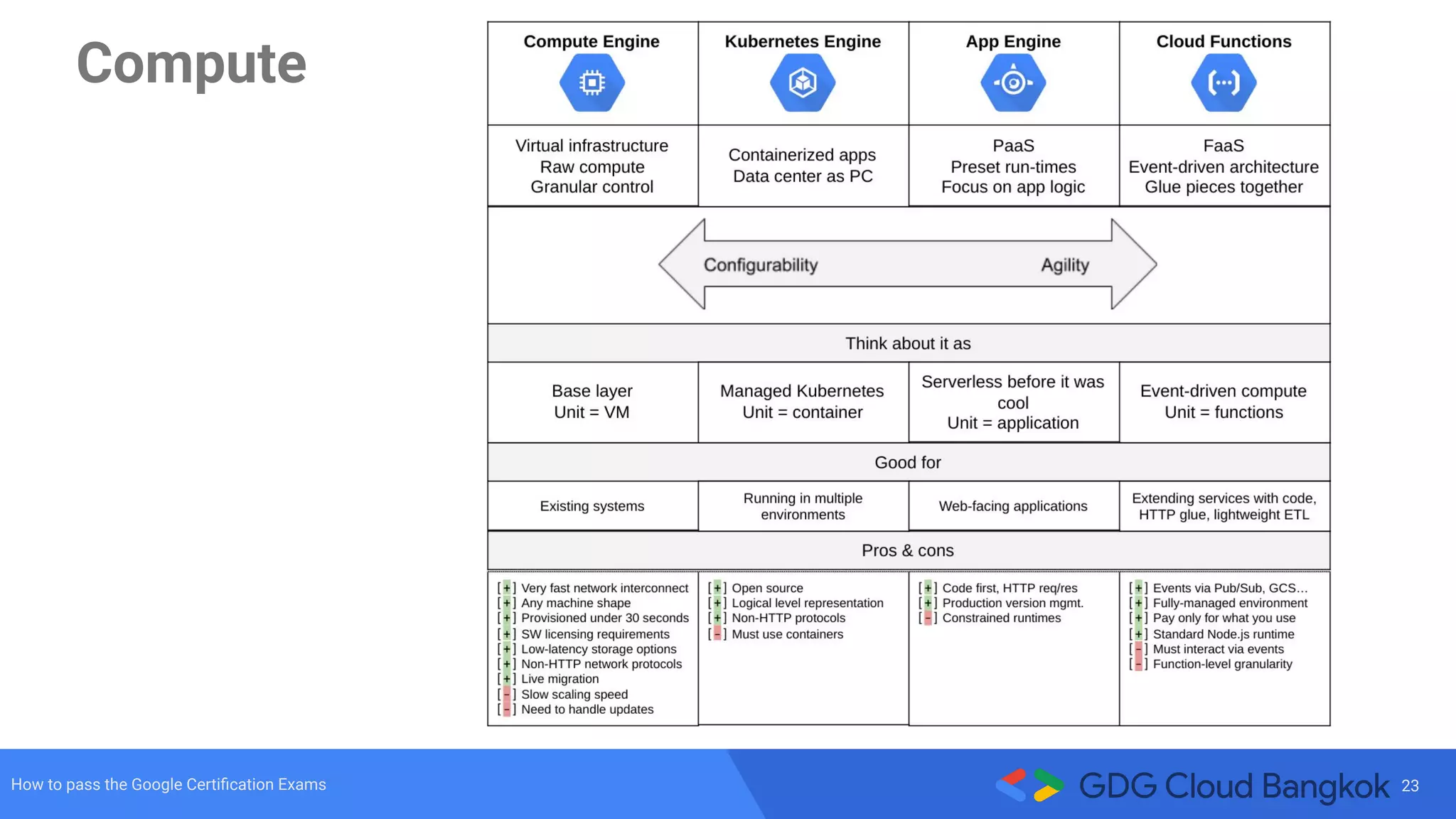This screenshot has width=1456, height=819.
Task: Click the Think about it as header row
Action: tap(908, 343)
